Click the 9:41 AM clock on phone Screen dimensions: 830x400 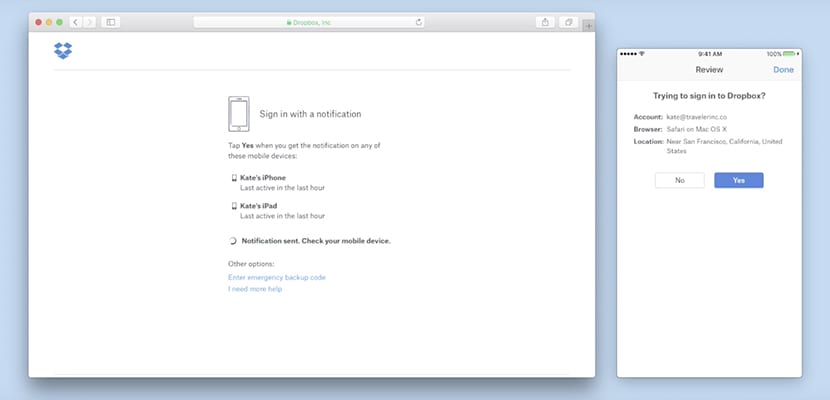(710, 54)
